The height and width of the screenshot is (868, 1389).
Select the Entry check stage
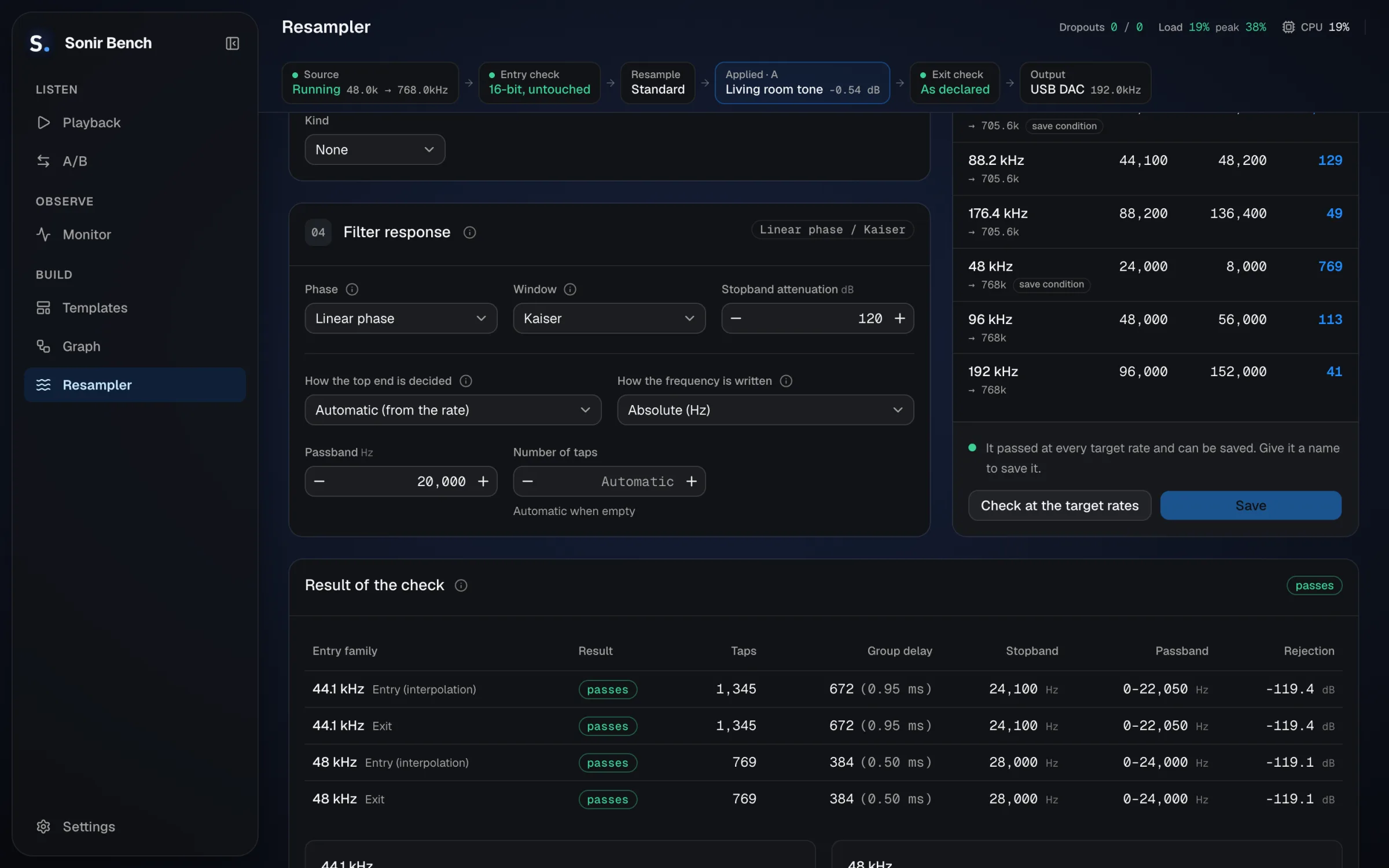click(x=539, y=83)
